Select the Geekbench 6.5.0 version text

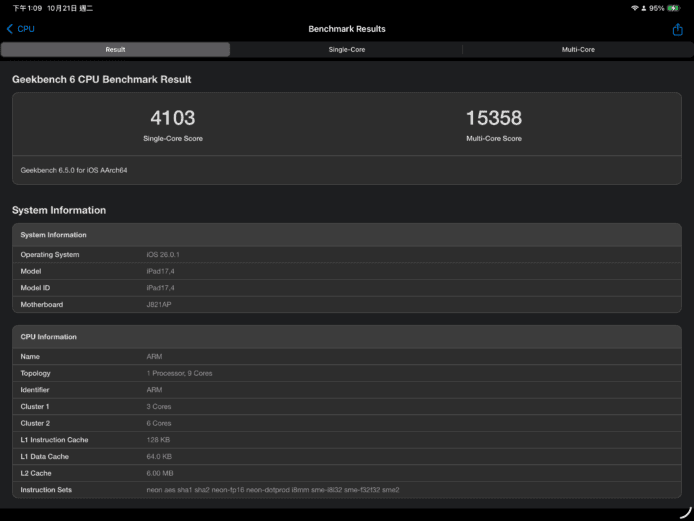tap(74, 170)
